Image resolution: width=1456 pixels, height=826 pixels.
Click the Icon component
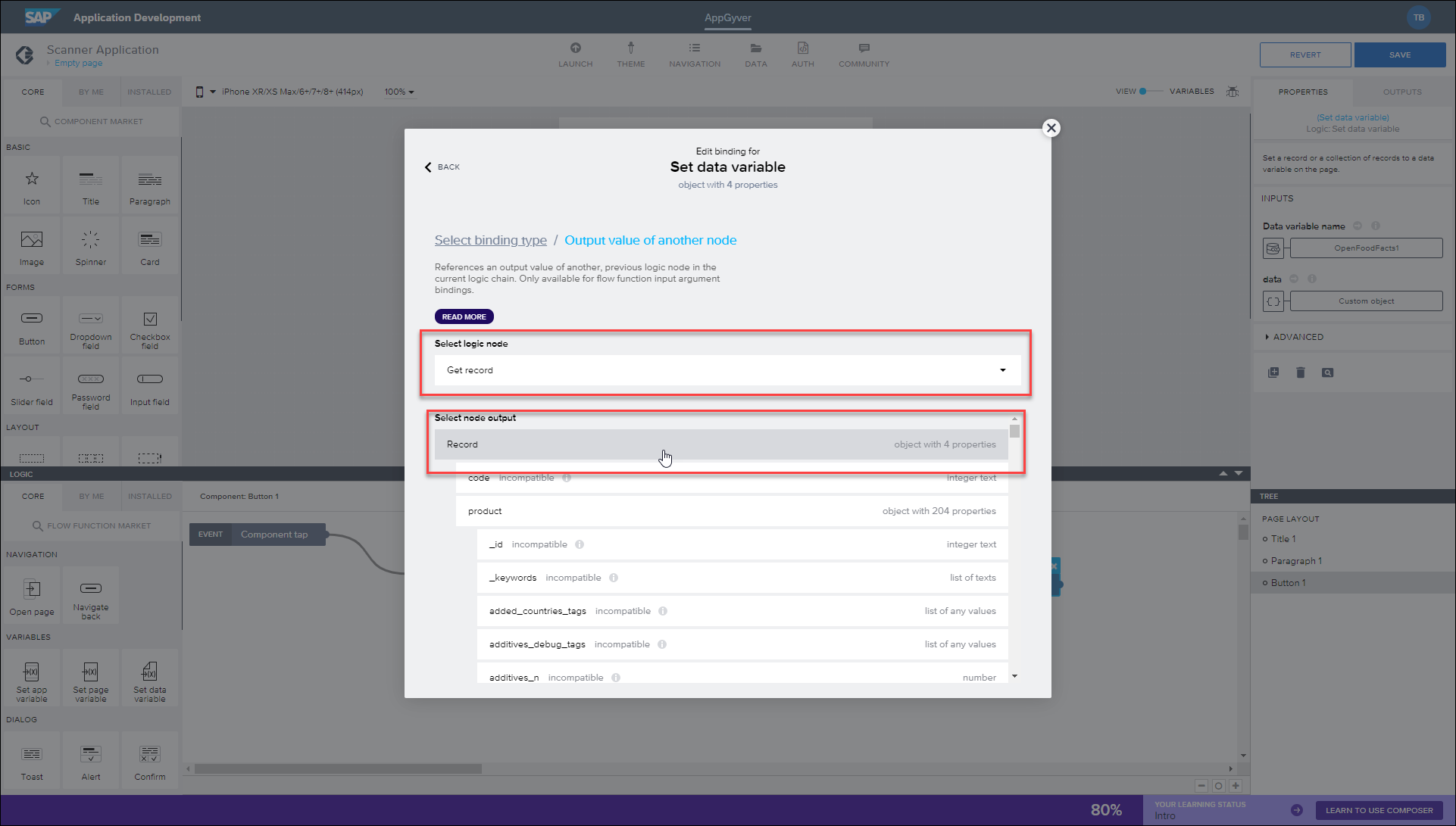[x=32, y=186]
